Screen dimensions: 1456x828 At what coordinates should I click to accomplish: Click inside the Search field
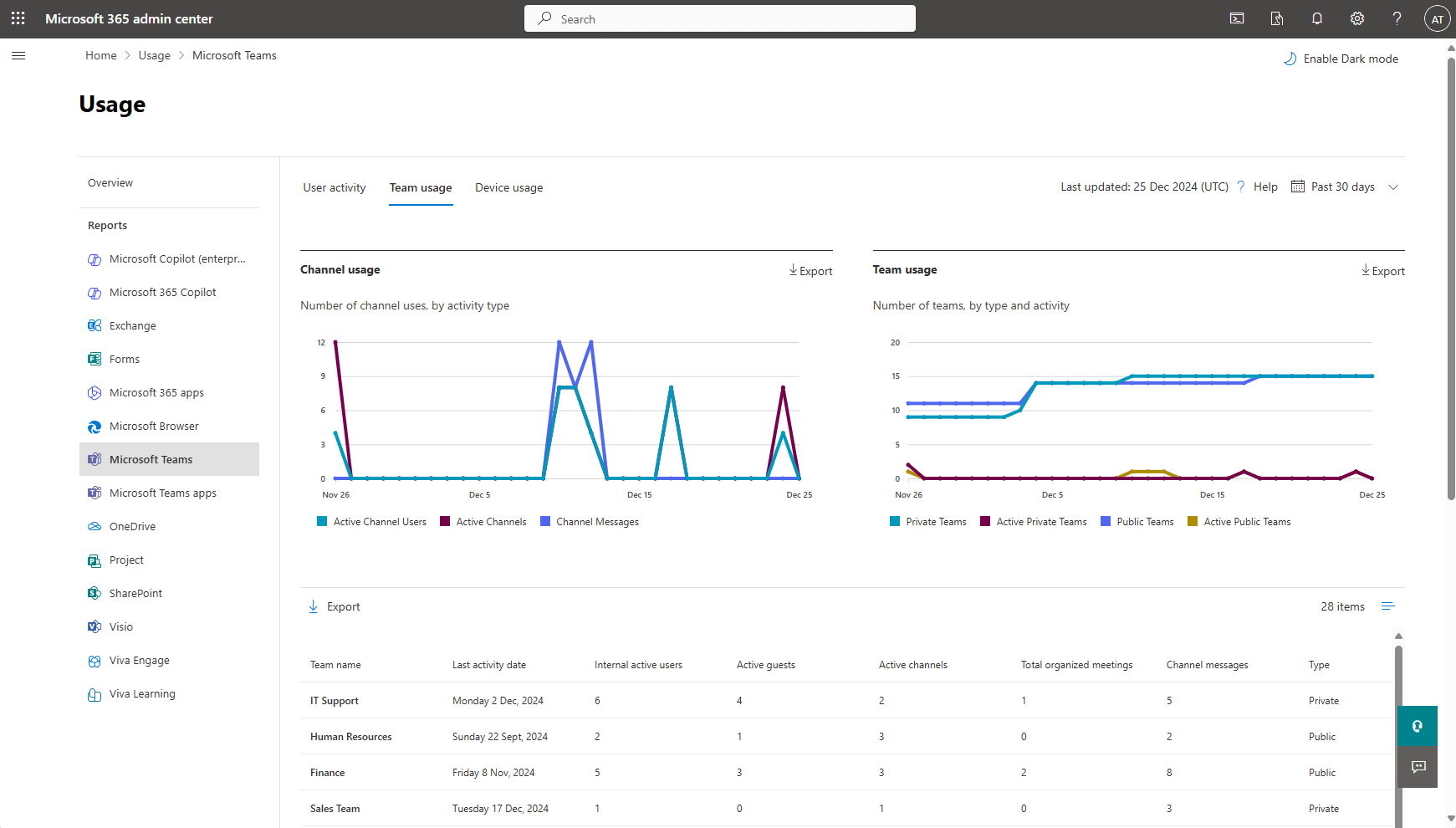pyautogui.click(x=719, y=18)
